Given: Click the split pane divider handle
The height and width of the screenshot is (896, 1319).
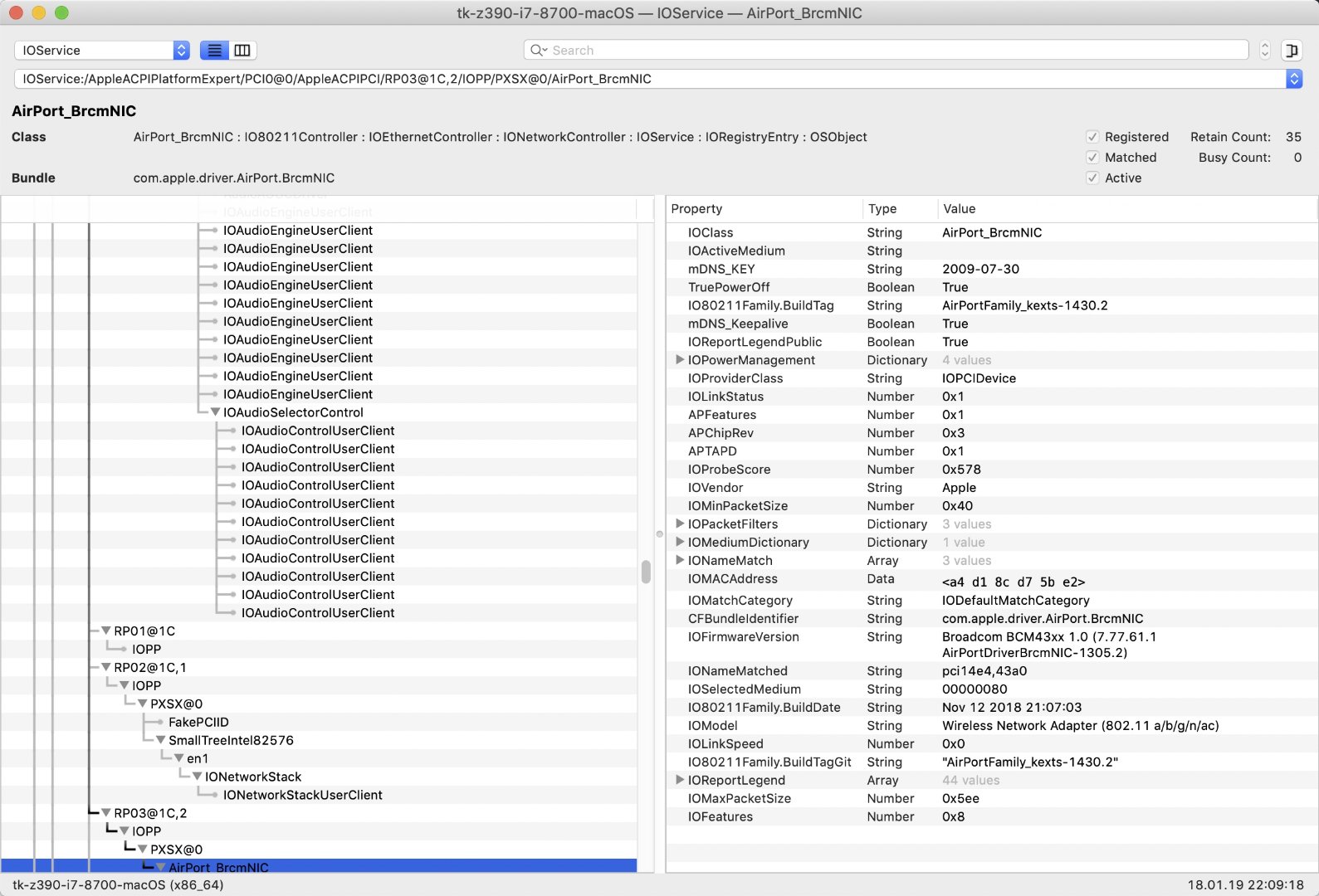Looking at the screenshot, I should tap(660, 534).
